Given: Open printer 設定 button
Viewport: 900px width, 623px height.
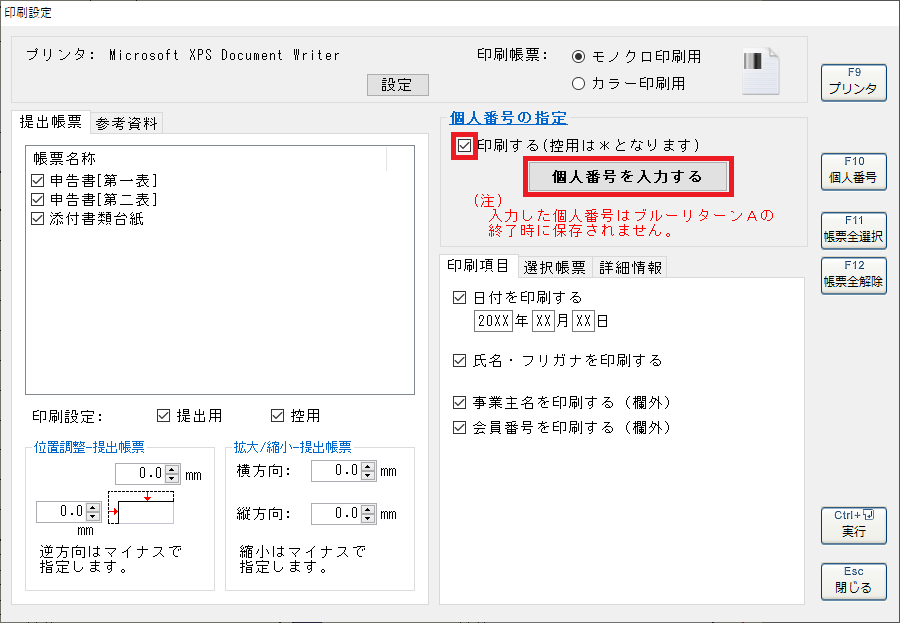Looking at the screenshot, I should pos(397,85).
